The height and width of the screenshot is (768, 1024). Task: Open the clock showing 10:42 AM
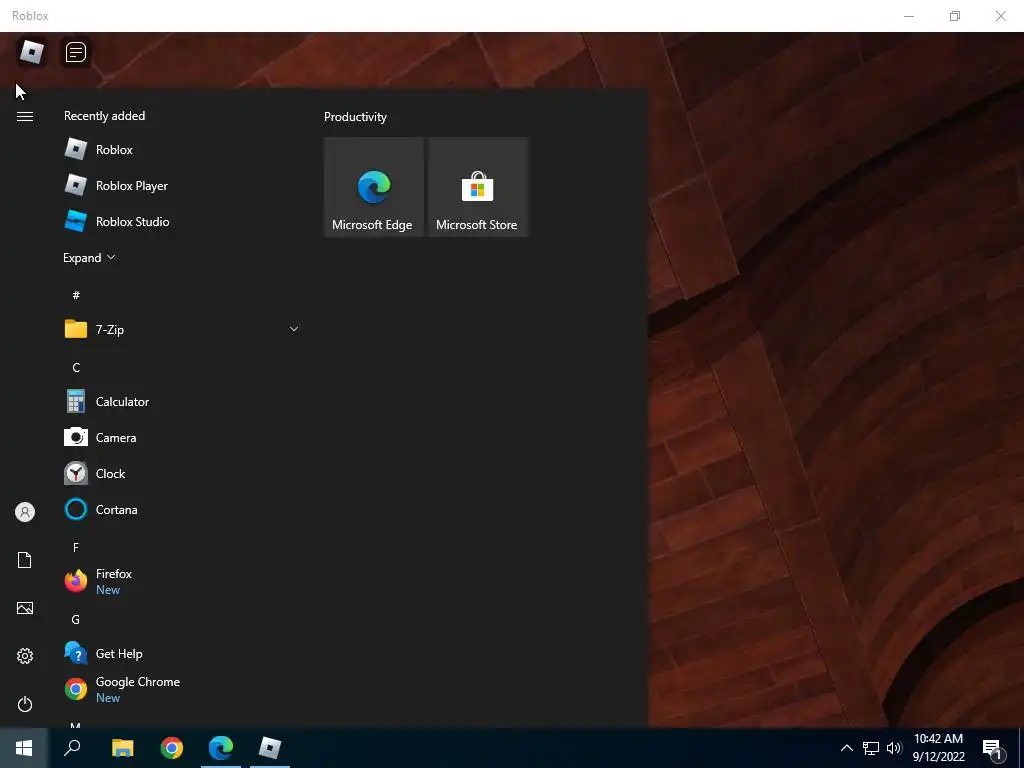tap(938, 748)
